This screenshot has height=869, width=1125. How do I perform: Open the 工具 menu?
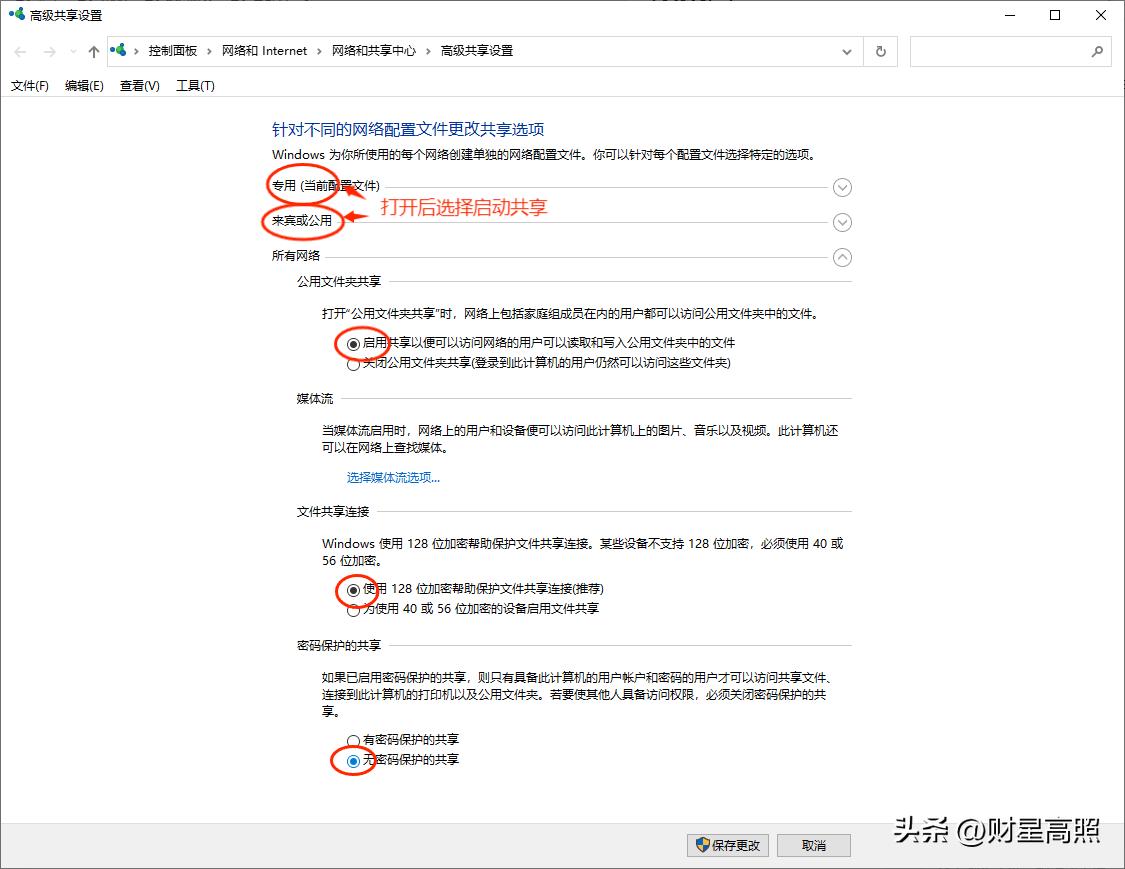(x=195, y=85)
